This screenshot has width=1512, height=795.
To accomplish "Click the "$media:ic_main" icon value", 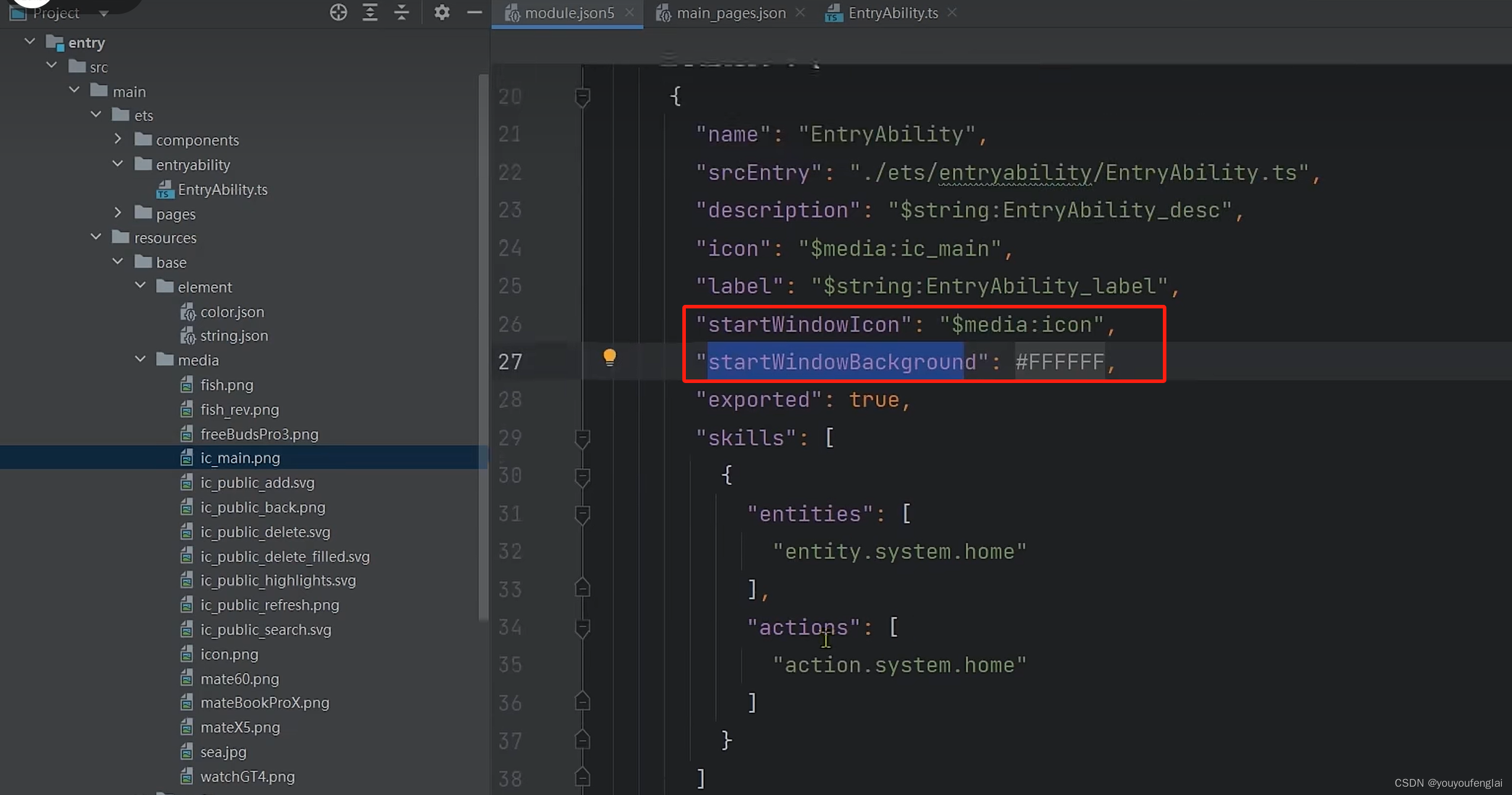I will (900, 249).
